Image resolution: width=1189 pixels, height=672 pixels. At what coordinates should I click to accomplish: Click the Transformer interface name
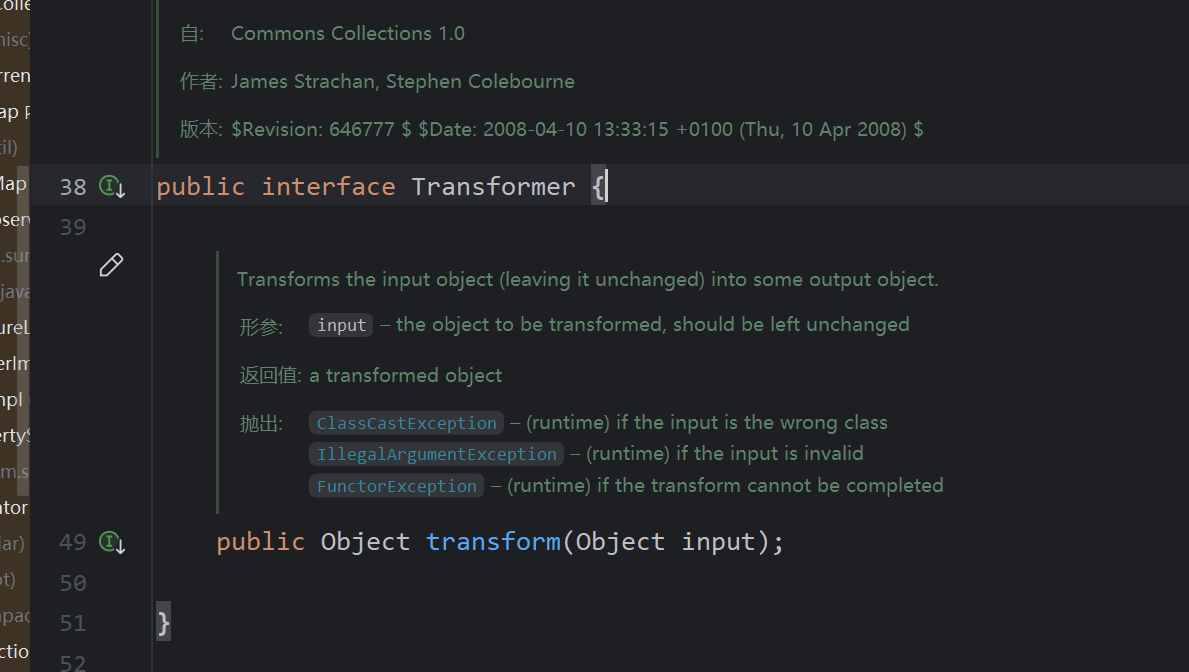click(x=493, y=187)
